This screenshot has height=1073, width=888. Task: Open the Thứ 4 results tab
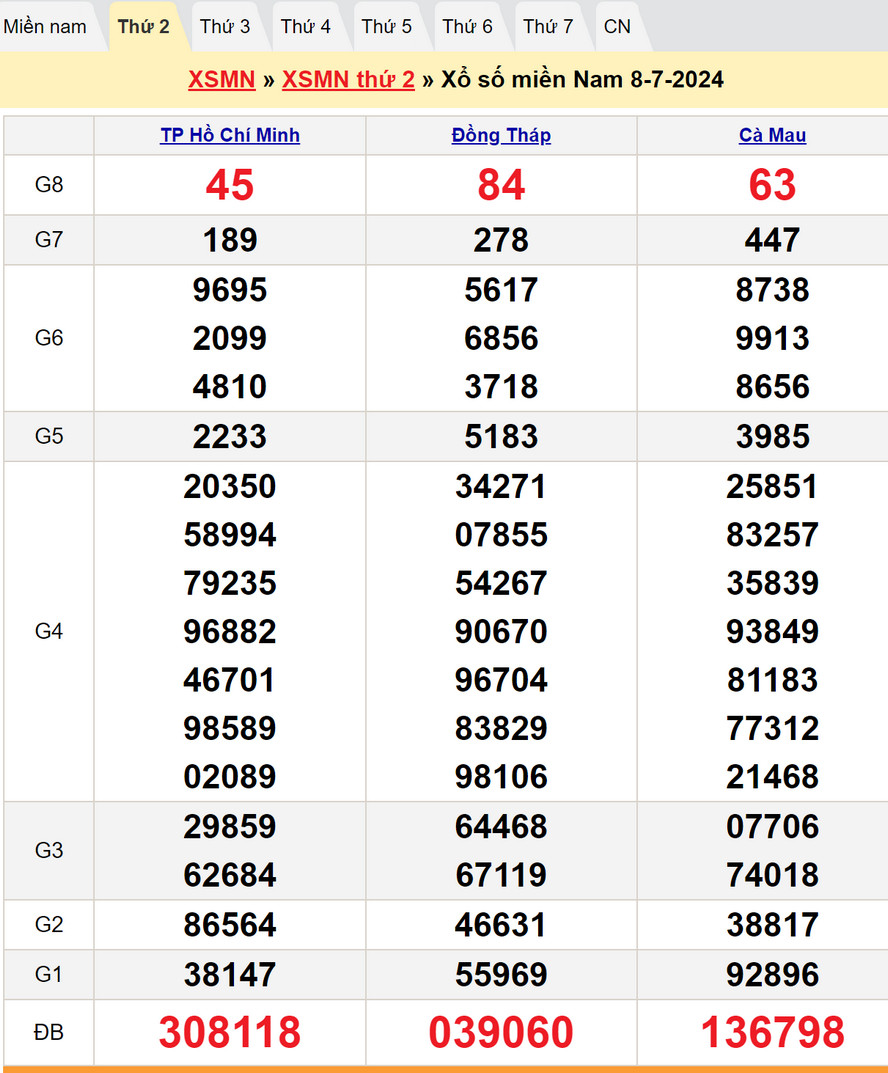(x=306, y=27)
